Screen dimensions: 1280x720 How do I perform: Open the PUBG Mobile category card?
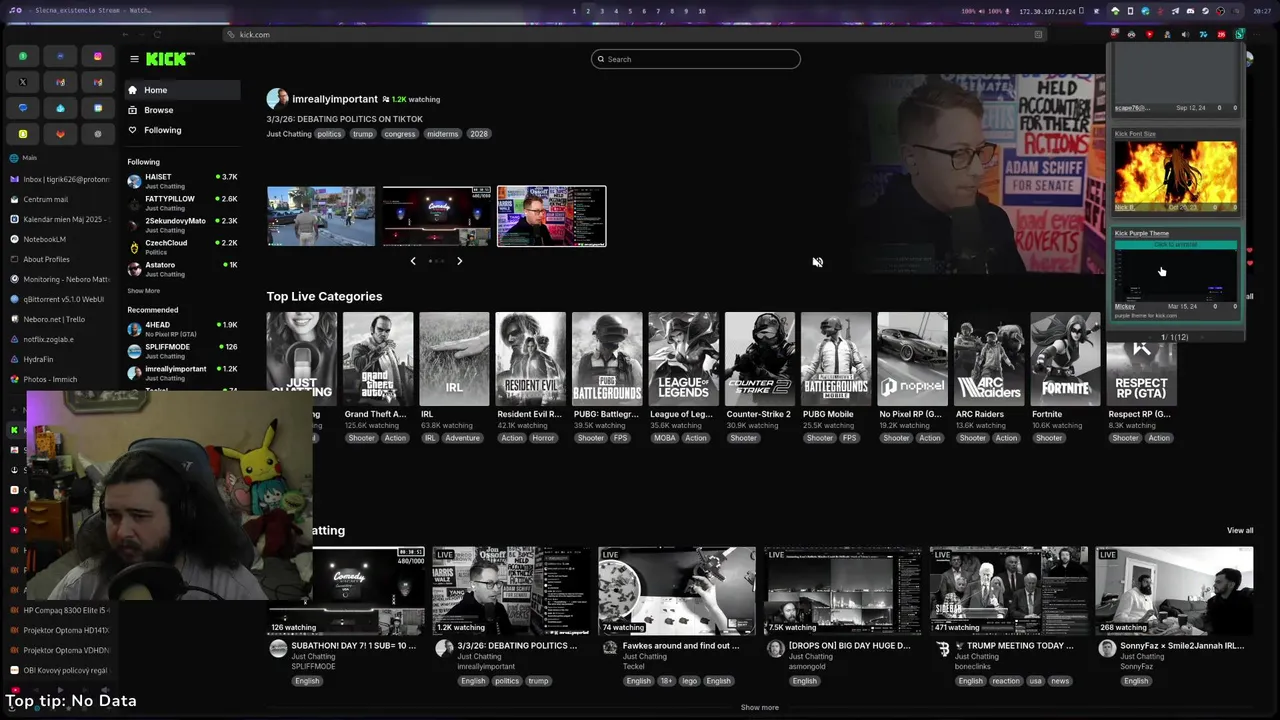pos(836,358)
